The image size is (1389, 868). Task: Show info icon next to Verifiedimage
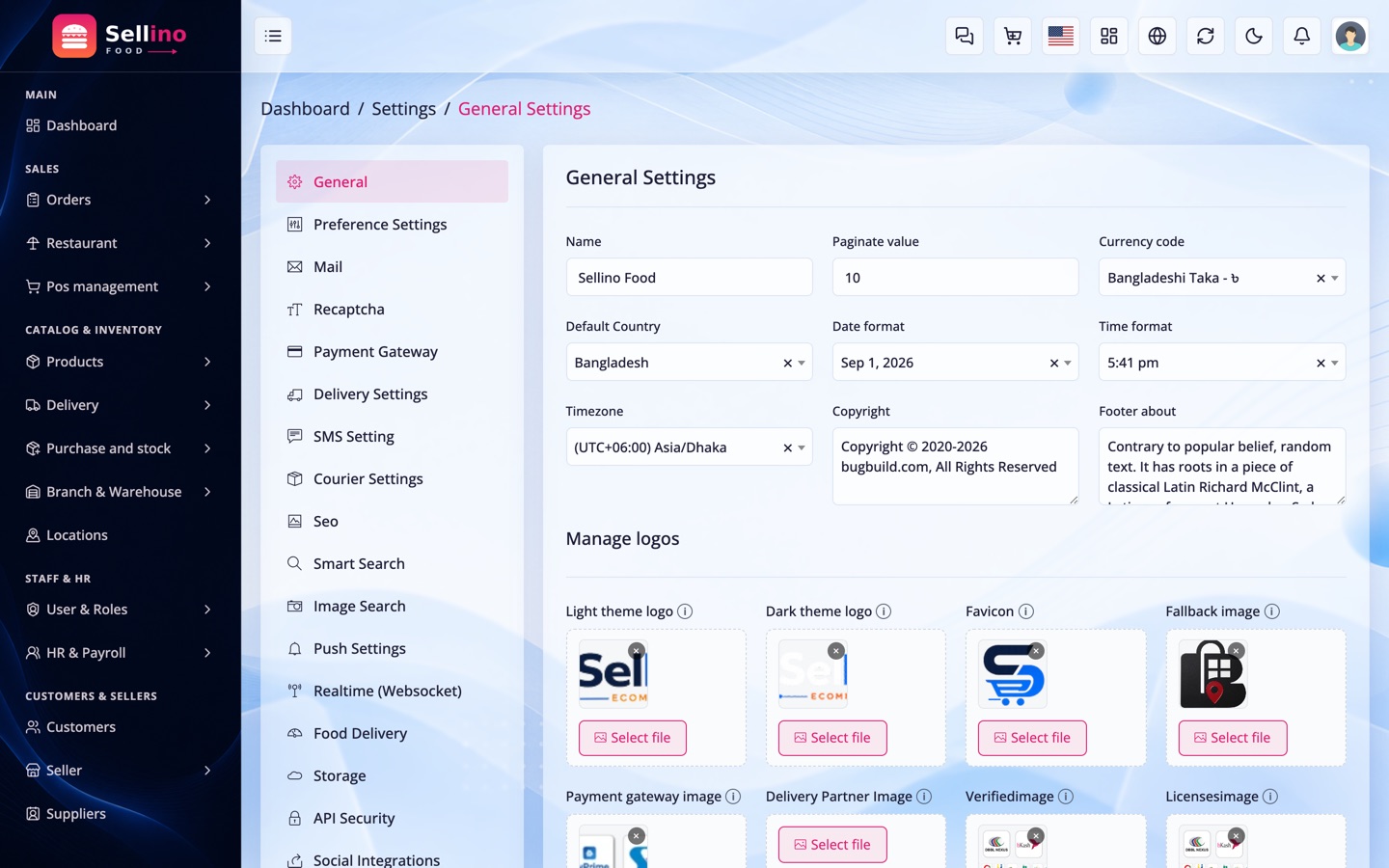pos(1066,797)
